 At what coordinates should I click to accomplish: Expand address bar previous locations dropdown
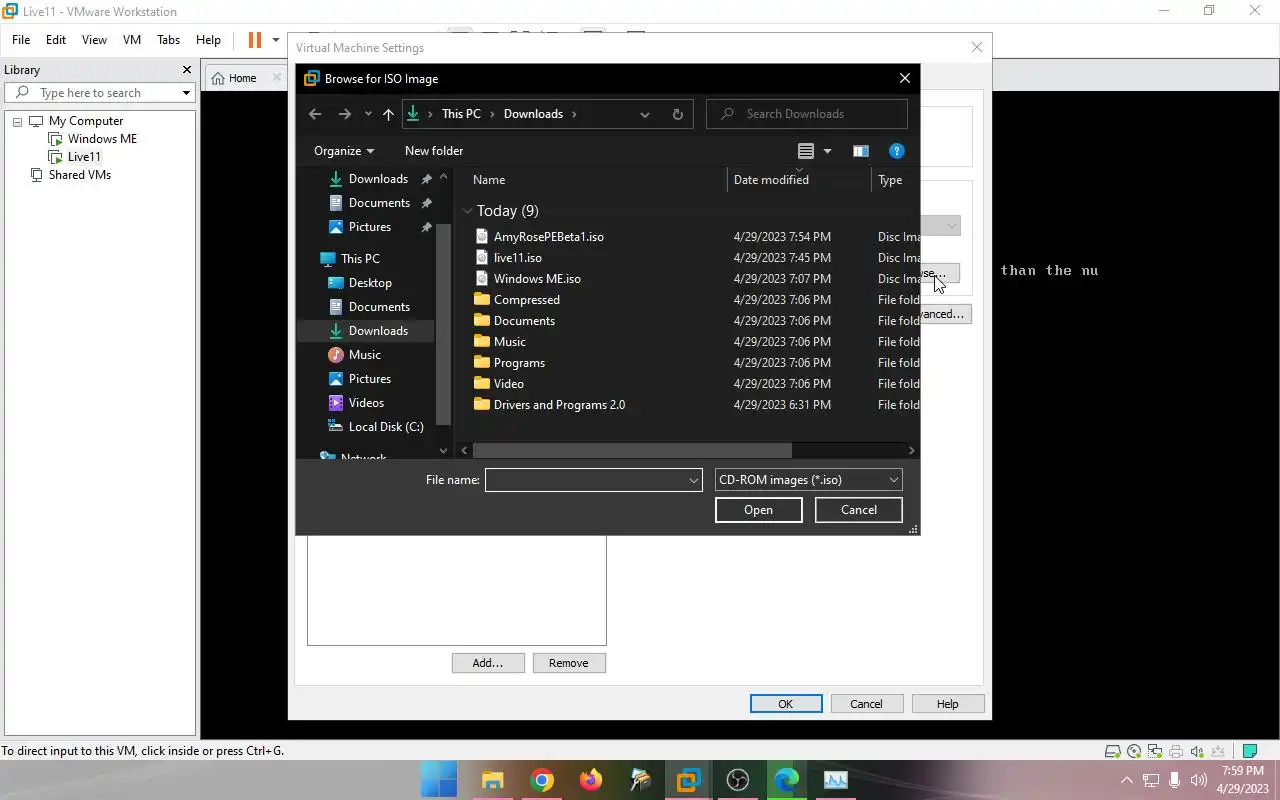point(645,114)
